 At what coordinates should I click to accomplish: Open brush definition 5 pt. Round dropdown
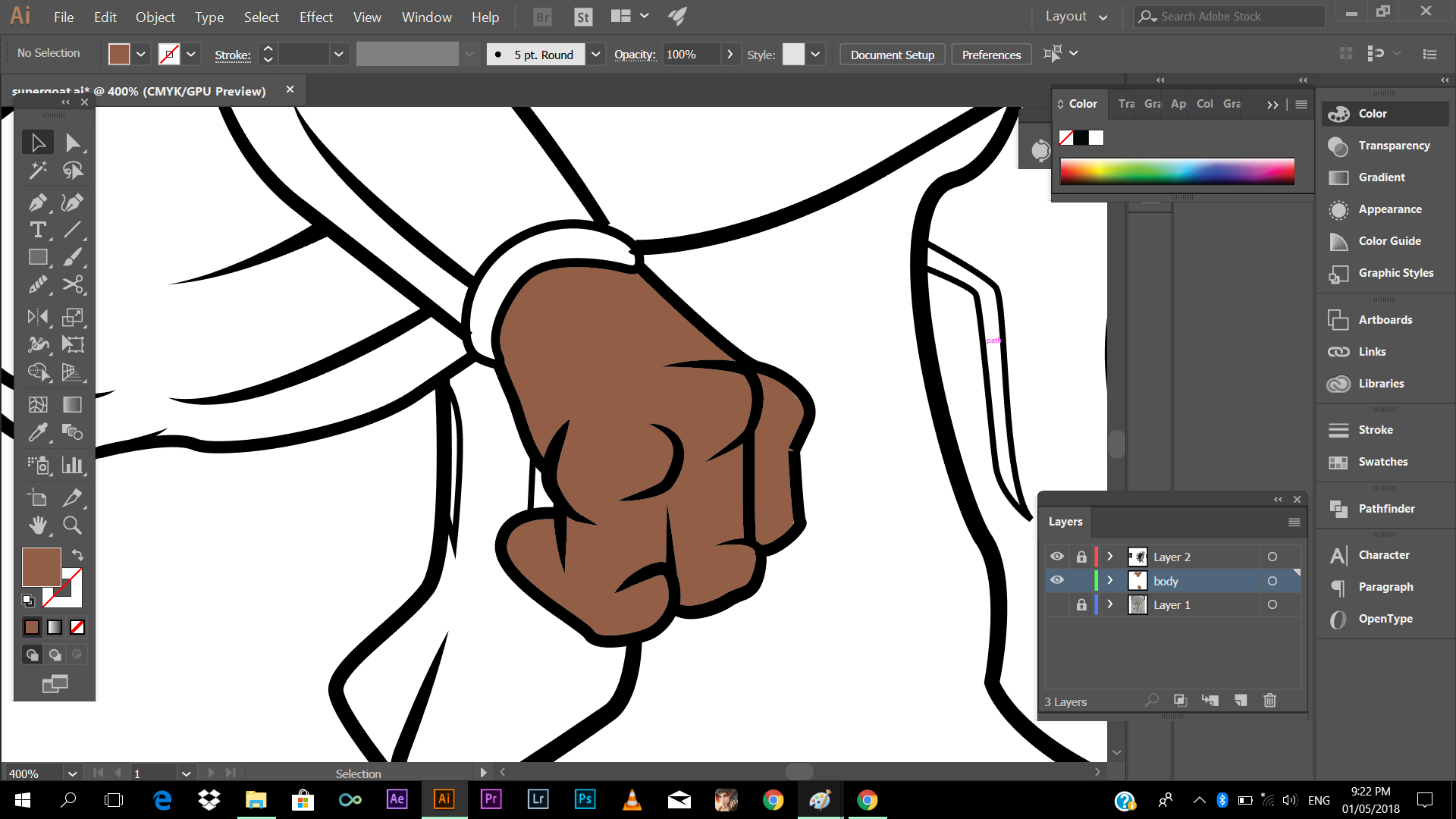click(596, 55)
